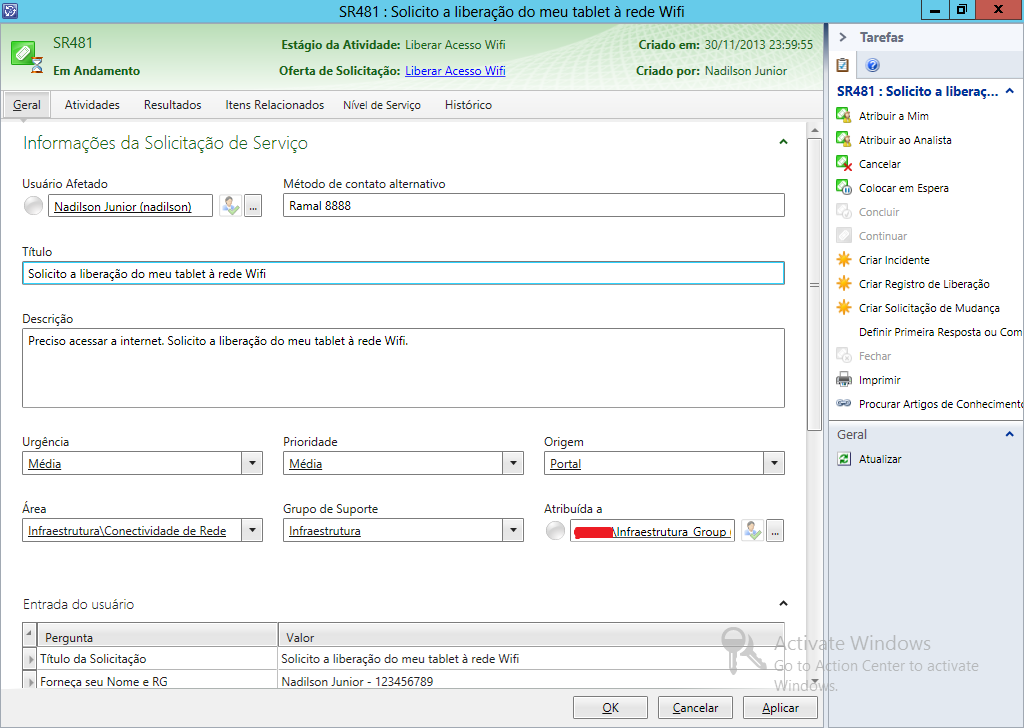
Task: Open the Área dropdown
Action: pos(252,530)
